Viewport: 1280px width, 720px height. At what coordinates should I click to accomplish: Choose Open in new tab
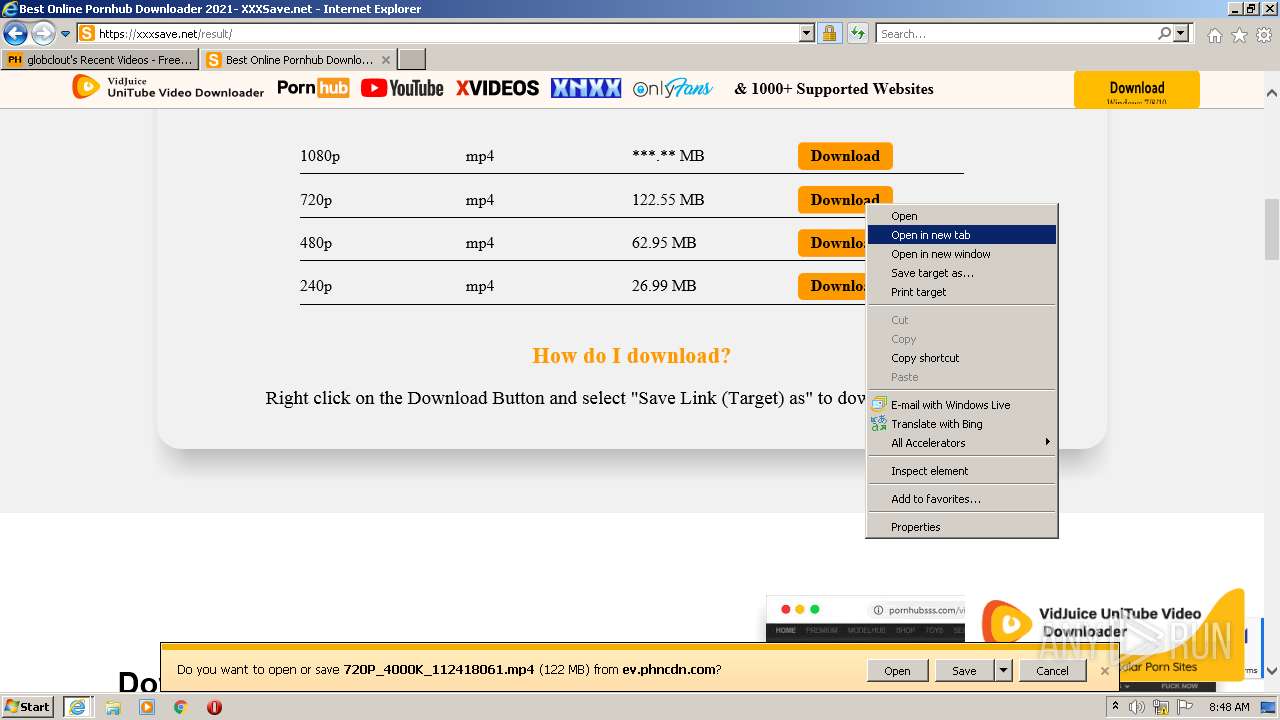tap(961, 235)
